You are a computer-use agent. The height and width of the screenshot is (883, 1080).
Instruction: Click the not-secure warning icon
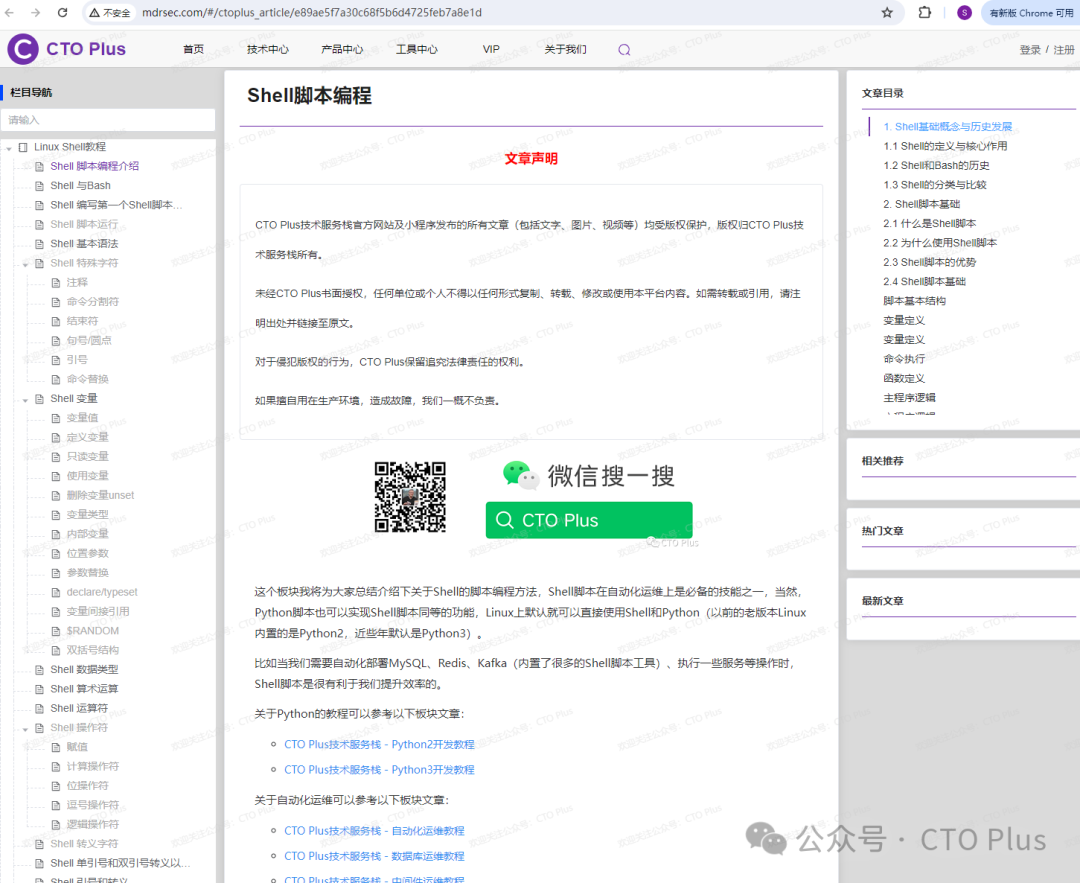coord(94,12)
